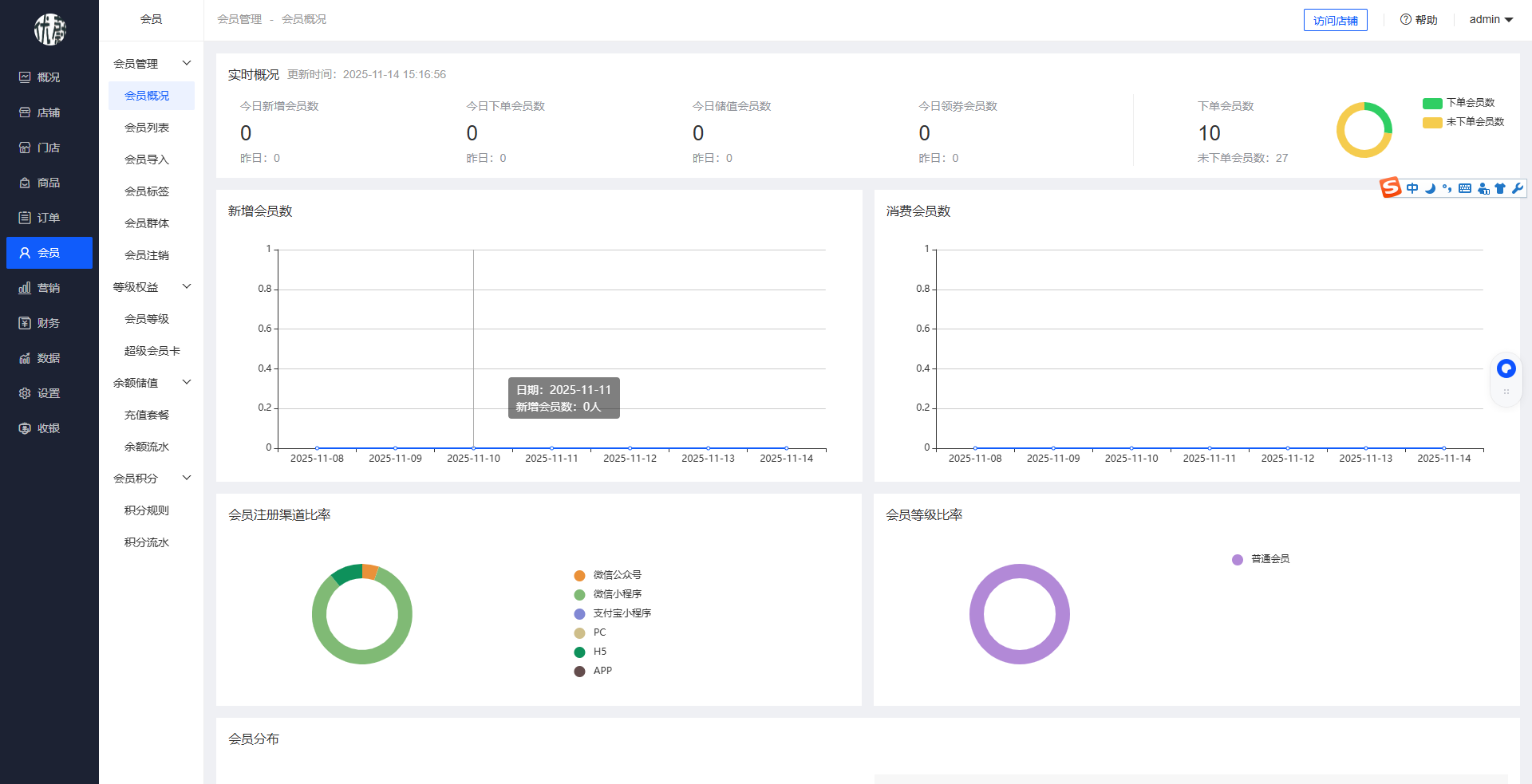Click the 访问店铺 button

1335,21
